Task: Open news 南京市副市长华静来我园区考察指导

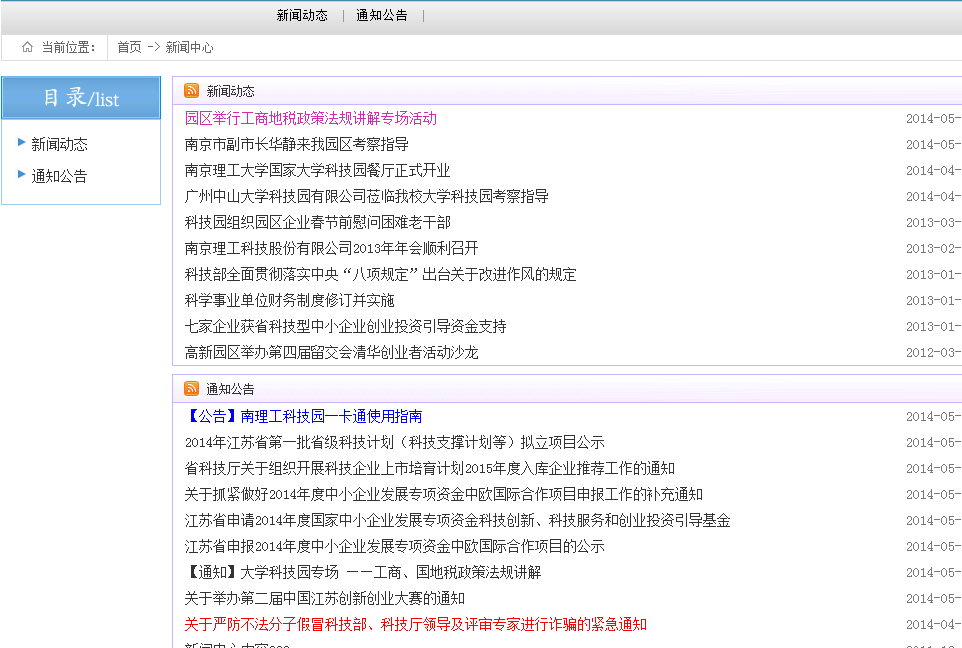Action: [x=297, y=144]
